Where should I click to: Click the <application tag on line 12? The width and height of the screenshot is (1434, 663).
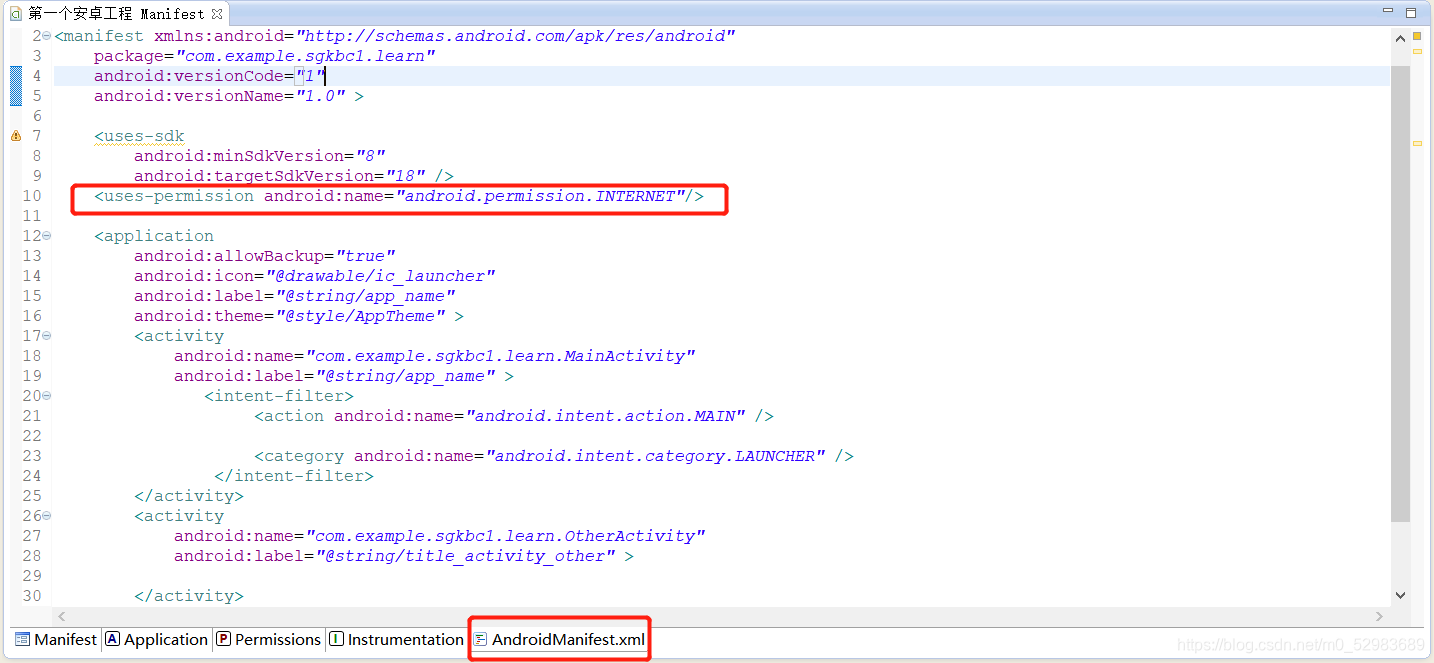[x=154, y=236]
